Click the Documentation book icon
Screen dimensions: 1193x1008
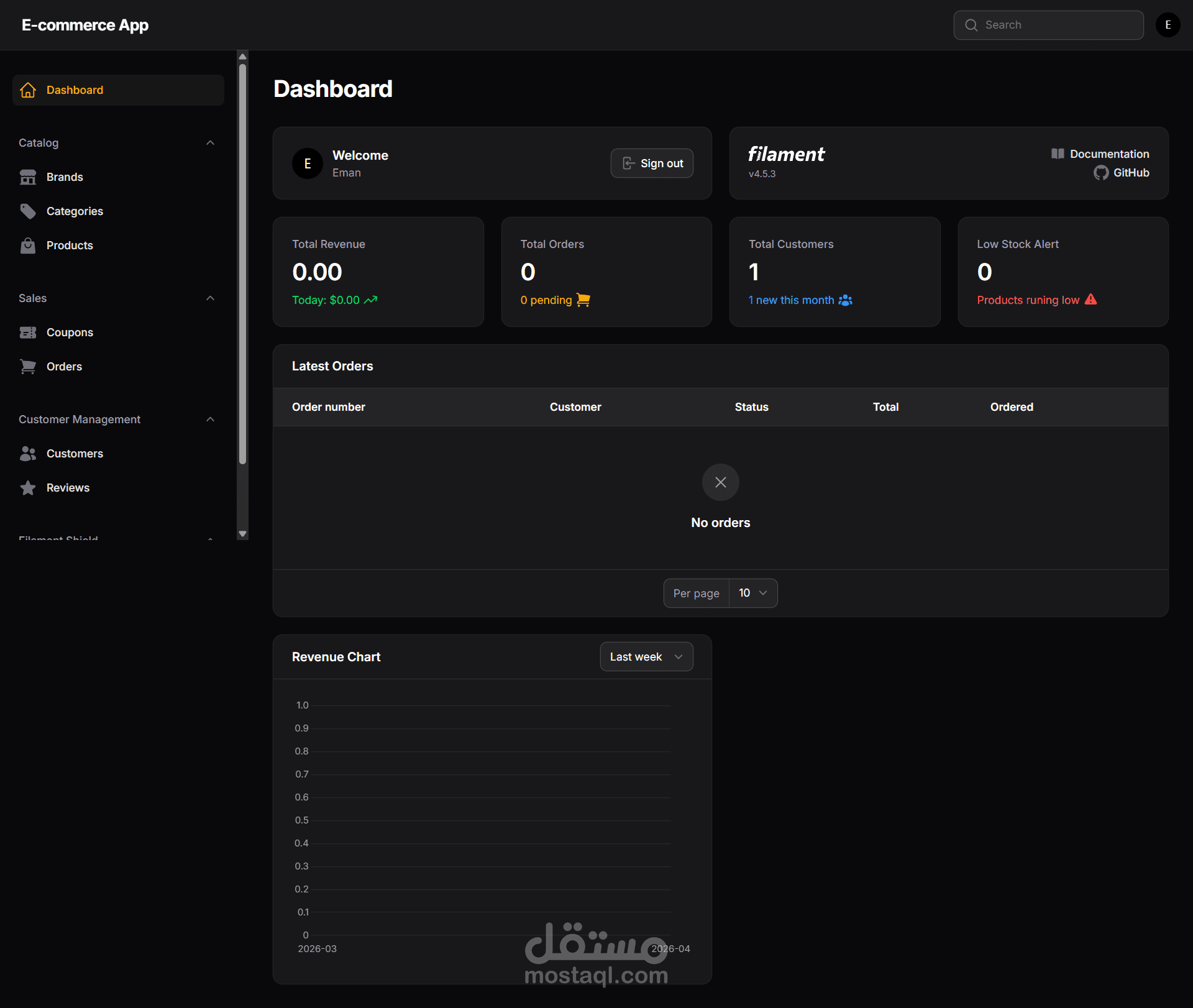[1058, 153]
